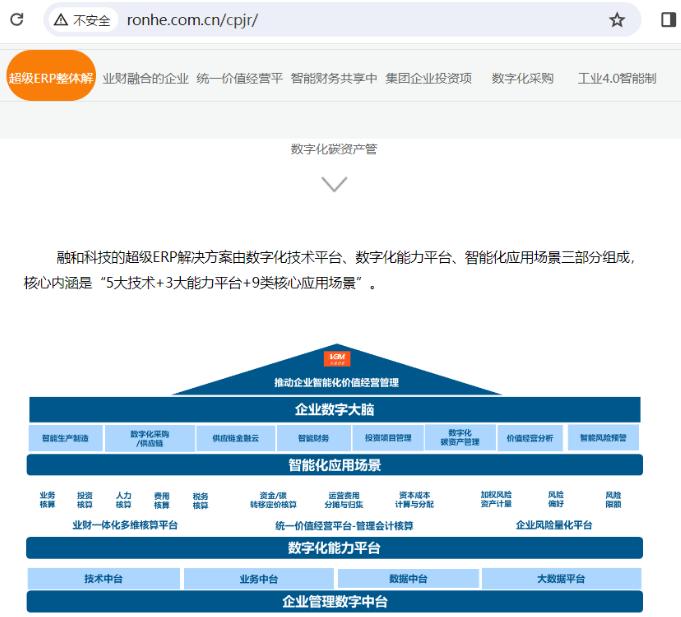Open the 统一价值经营平 tab
Viewport: 681px width, 617px height.
(x=239, y=79)
